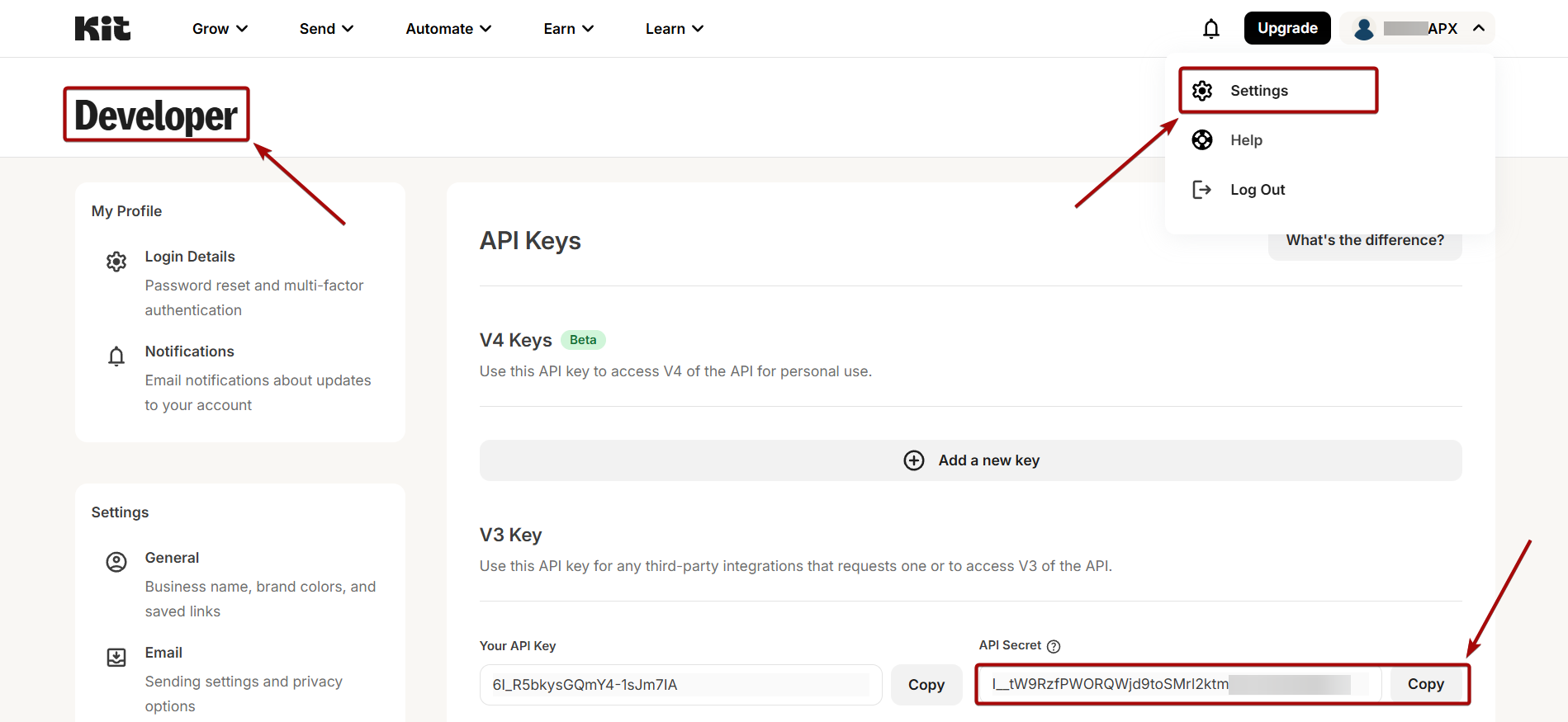Screen dimensions: 1568x722
Task: Click the API Secret help question icon
Action: [x=1054, y=646]
